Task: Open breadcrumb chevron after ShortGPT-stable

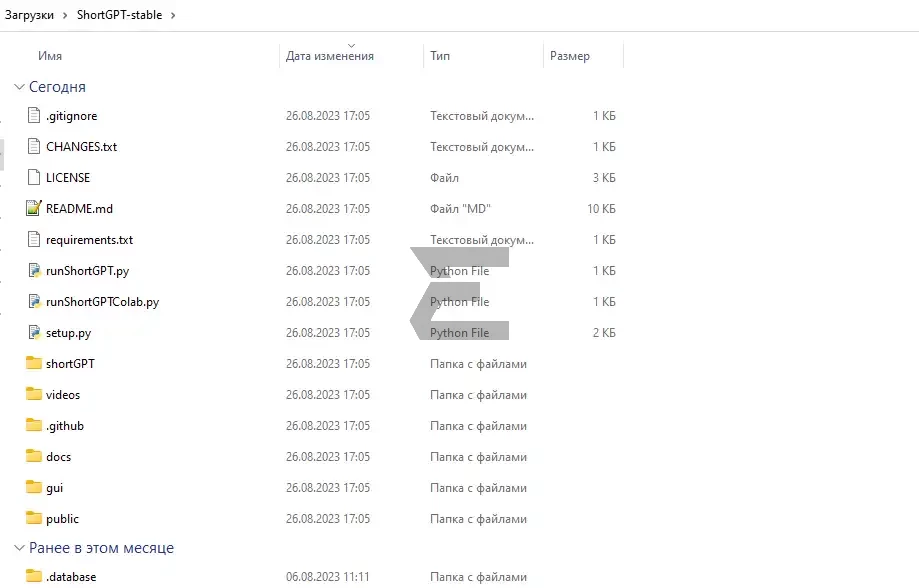Action: pos(173,15)
